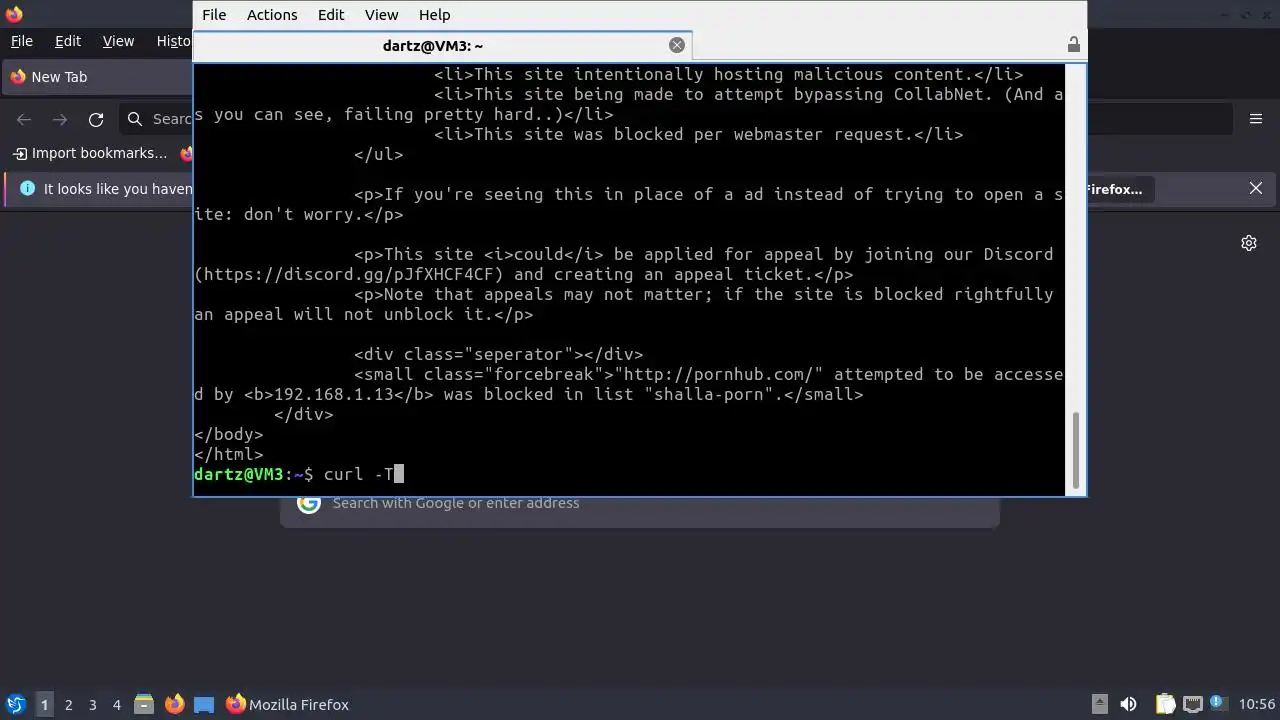Click the update notifier tray icon

pos(1218,704)
